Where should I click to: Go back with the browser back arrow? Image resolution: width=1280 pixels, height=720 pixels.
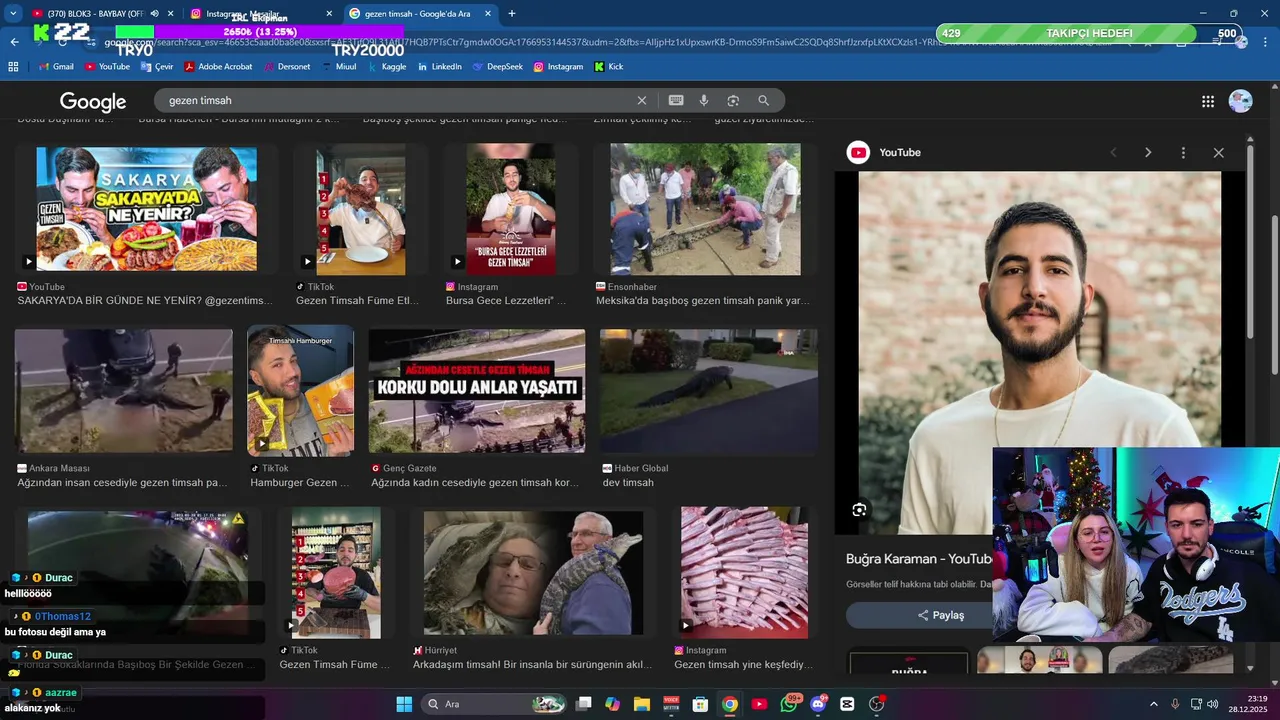pyautogui.click(x=14, y=42)
